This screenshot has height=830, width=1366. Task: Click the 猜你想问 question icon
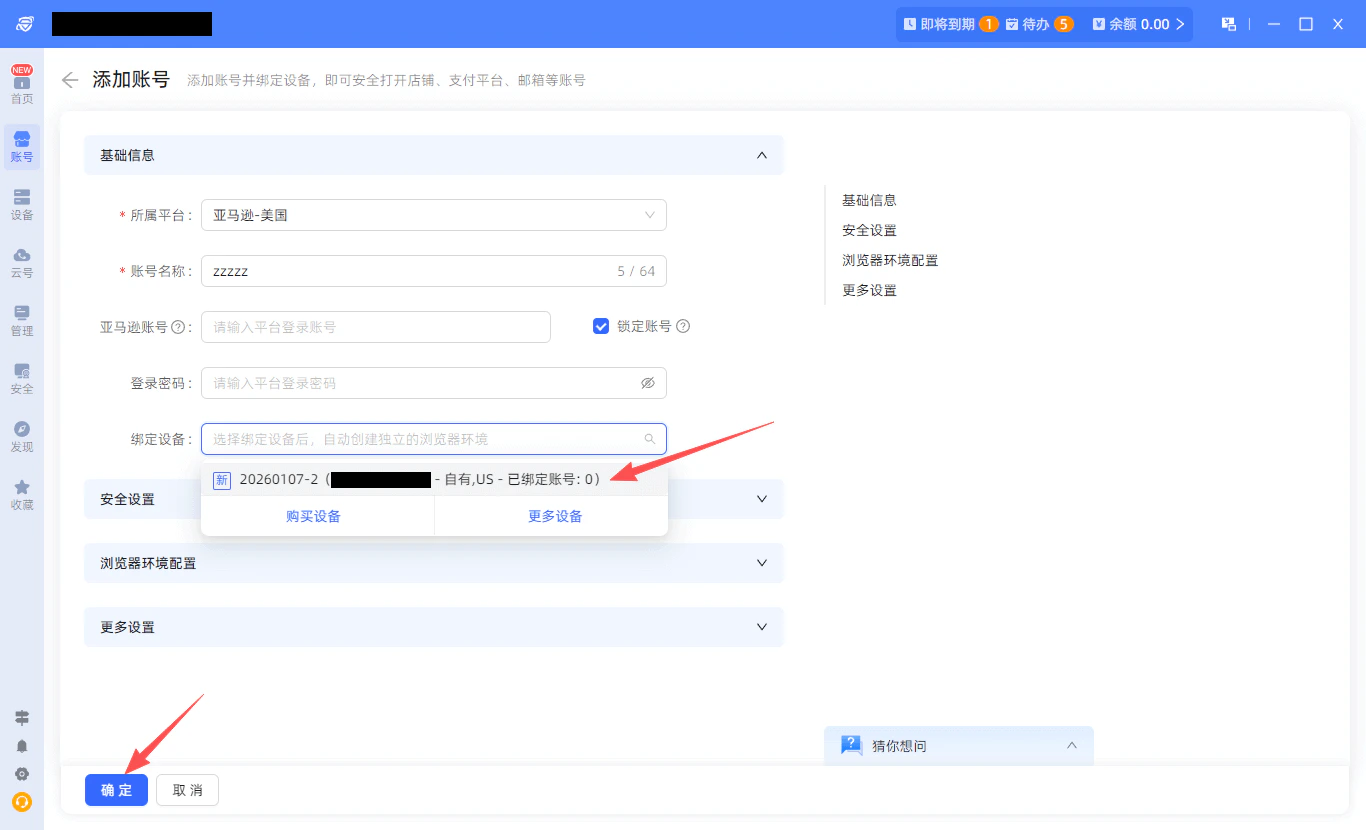[x=852, y=745]
